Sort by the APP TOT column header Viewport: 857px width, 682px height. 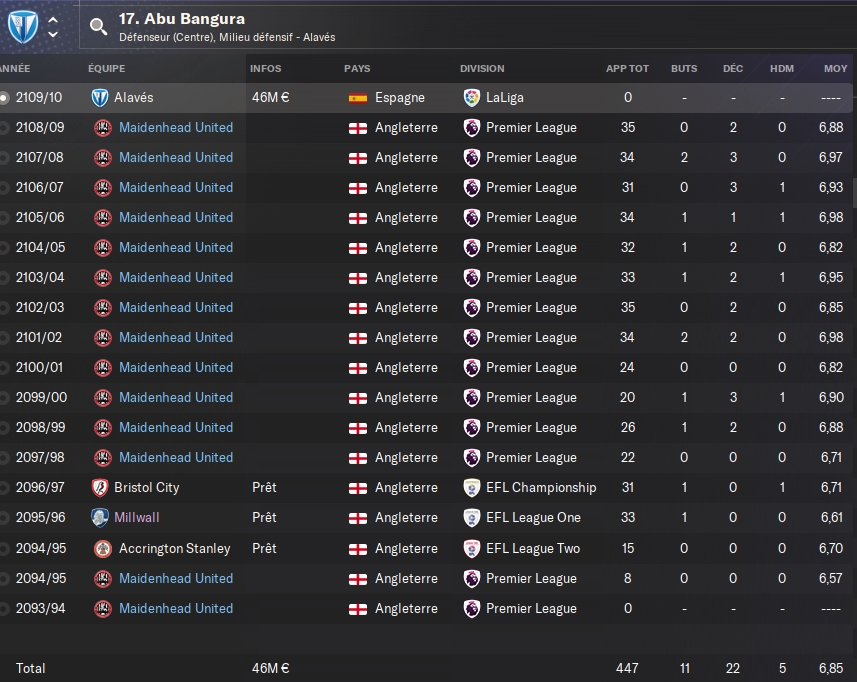tap(627, 69)
